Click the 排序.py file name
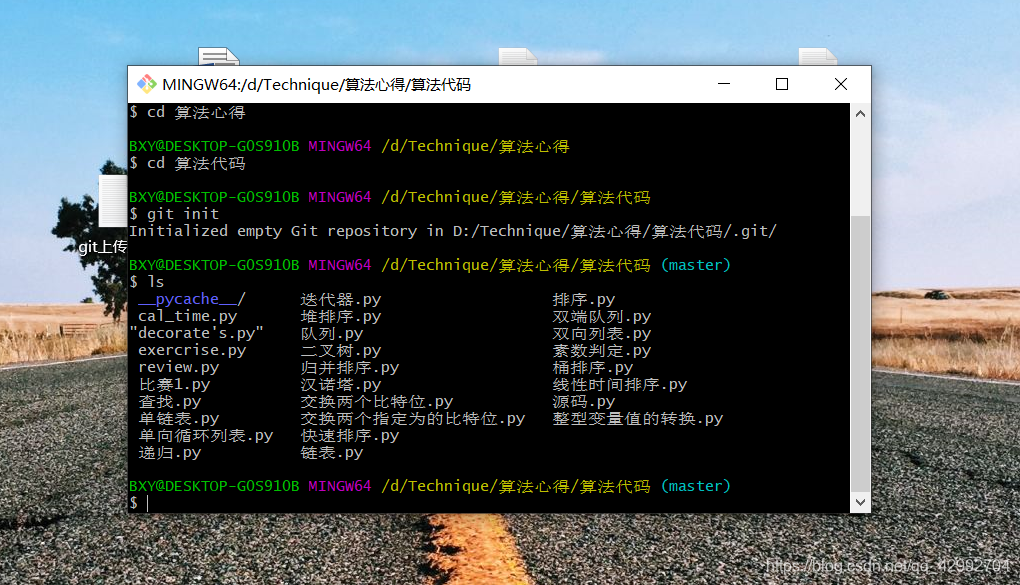 coord(584,299)
